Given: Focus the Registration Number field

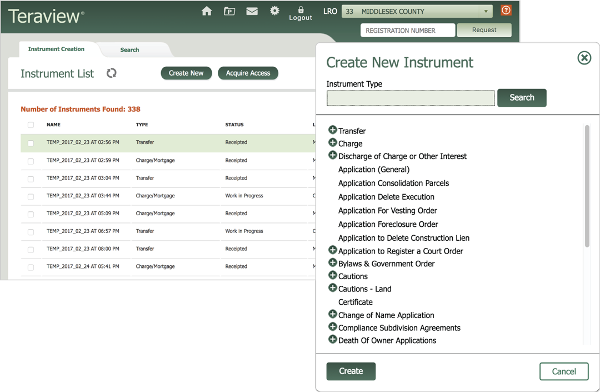Looking at the screenshot, I should [408, 30].
